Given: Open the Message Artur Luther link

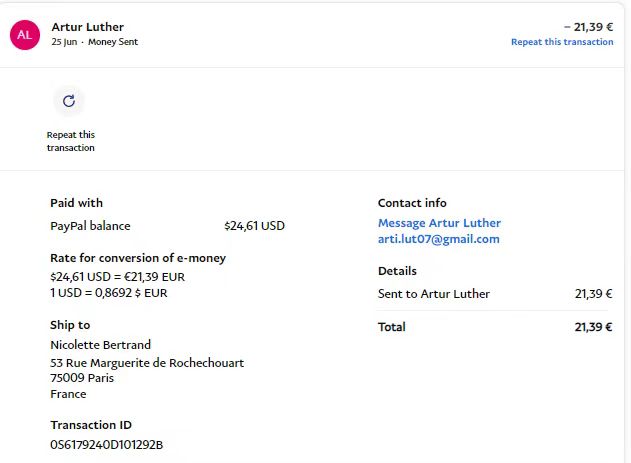Looking at the screenshot, I should coord(439,223).
